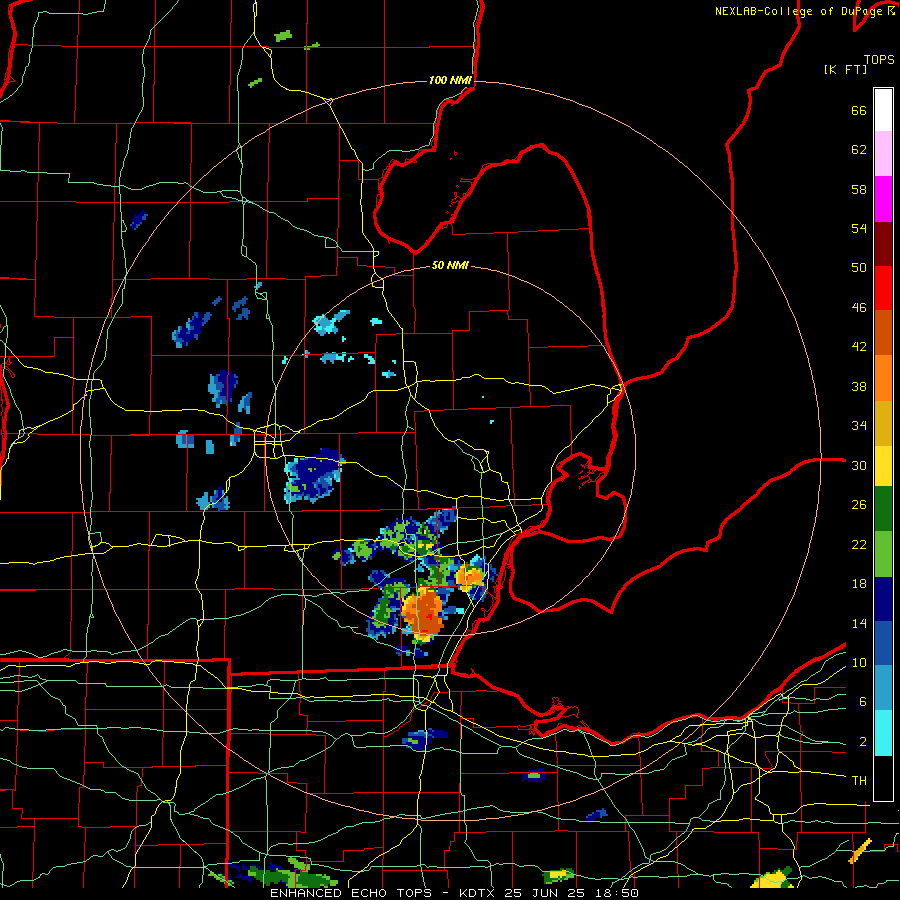This screenshot has height=900, width=900.
Task: Click the '30' legend value
Action: point(859,465)
